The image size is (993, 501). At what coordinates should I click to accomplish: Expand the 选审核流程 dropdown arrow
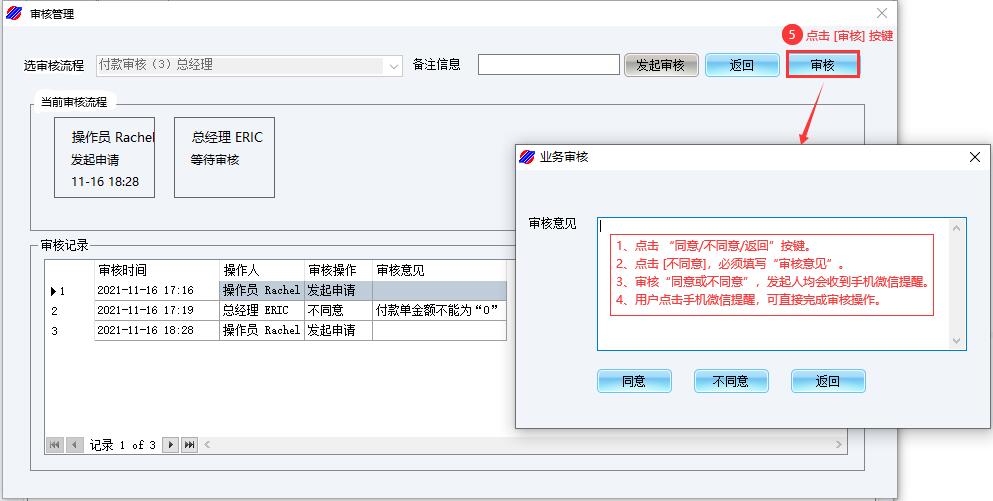tap(393, 65)
